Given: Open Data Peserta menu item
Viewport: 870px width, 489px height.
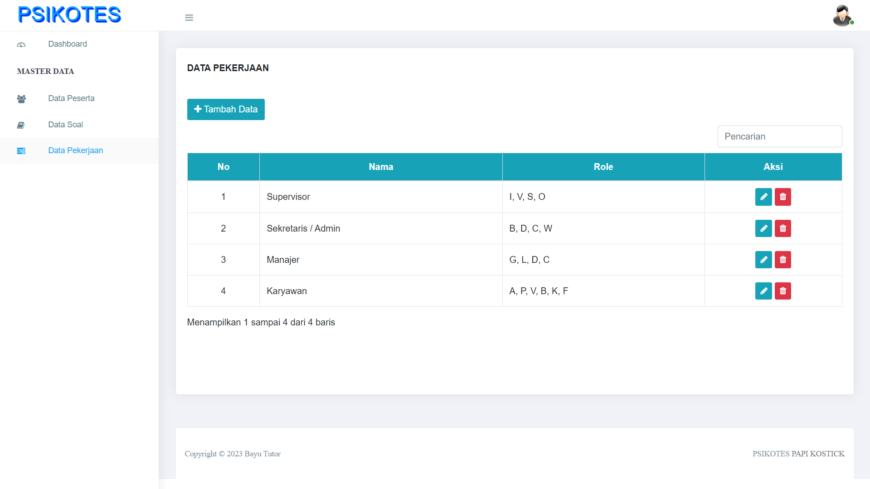Looking at the screenshot, I should [x=71, y=98].
